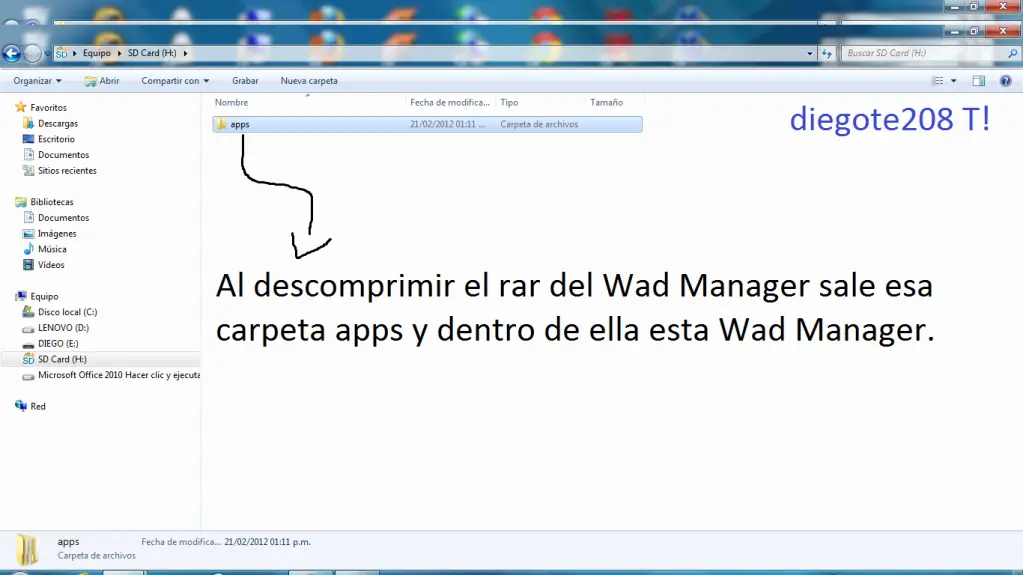Open the Compartir con menu

[175, 81]
